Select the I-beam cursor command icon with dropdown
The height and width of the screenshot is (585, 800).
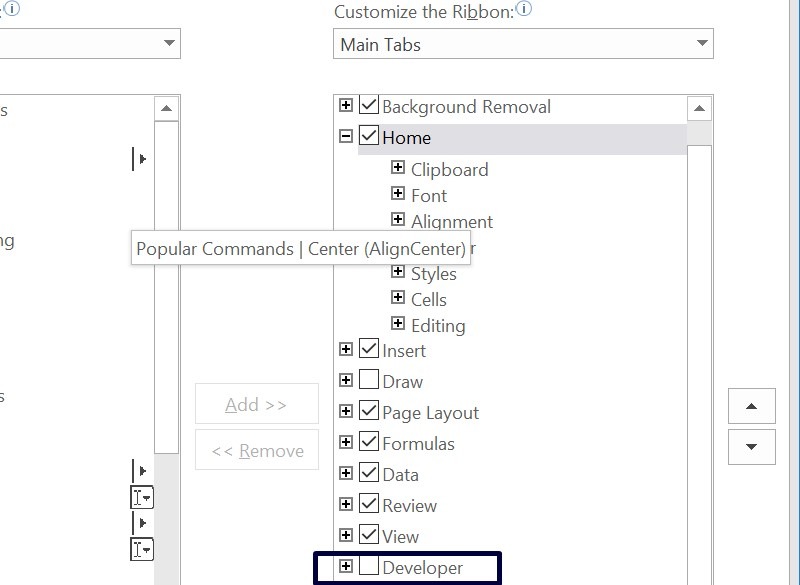[x=141, y=497]
